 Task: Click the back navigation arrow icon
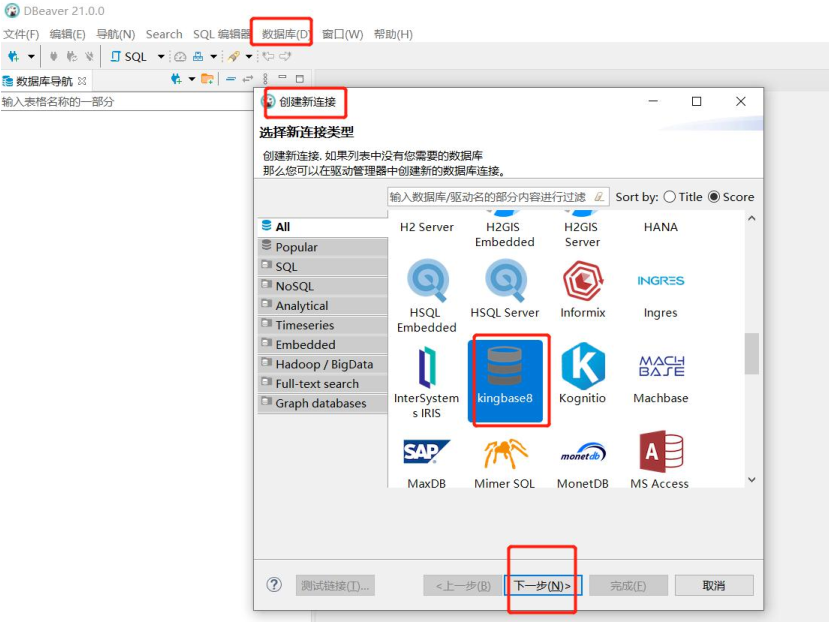(x=269, y=56)
